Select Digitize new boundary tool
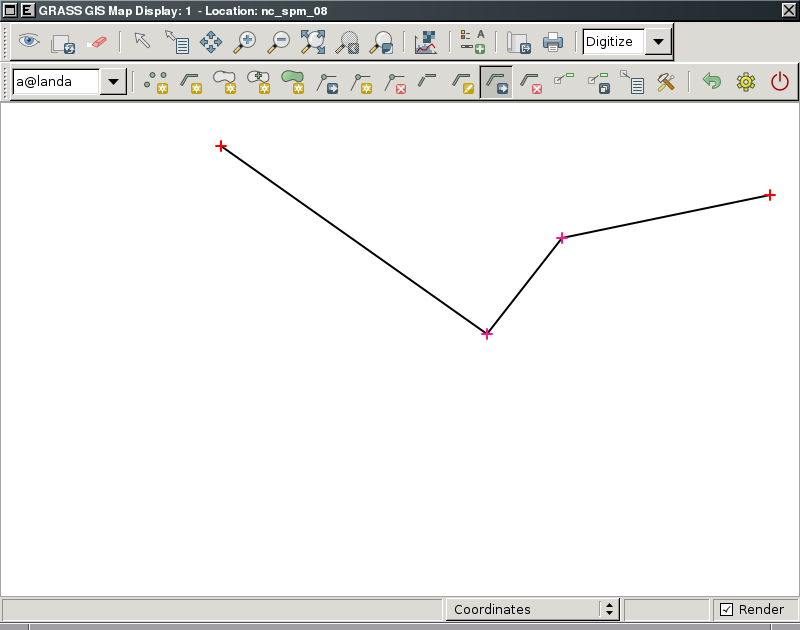Image resolution: width=800 pixels, height=630 pixels. (x=224, y=82)
